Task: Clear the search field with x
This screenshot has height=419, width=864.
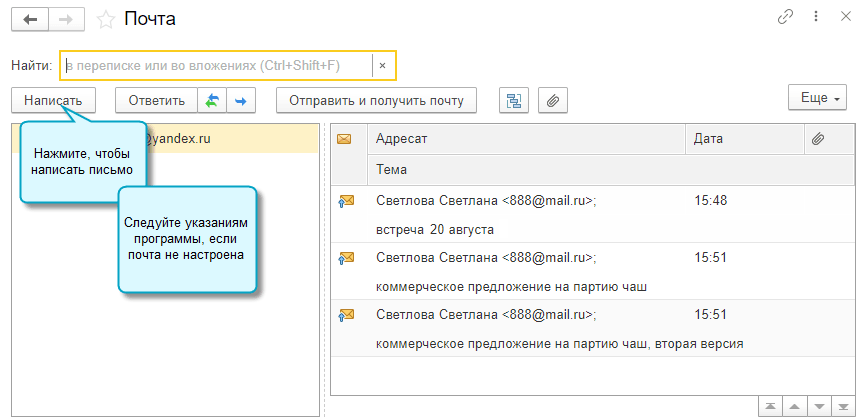Action: (383, 66)
